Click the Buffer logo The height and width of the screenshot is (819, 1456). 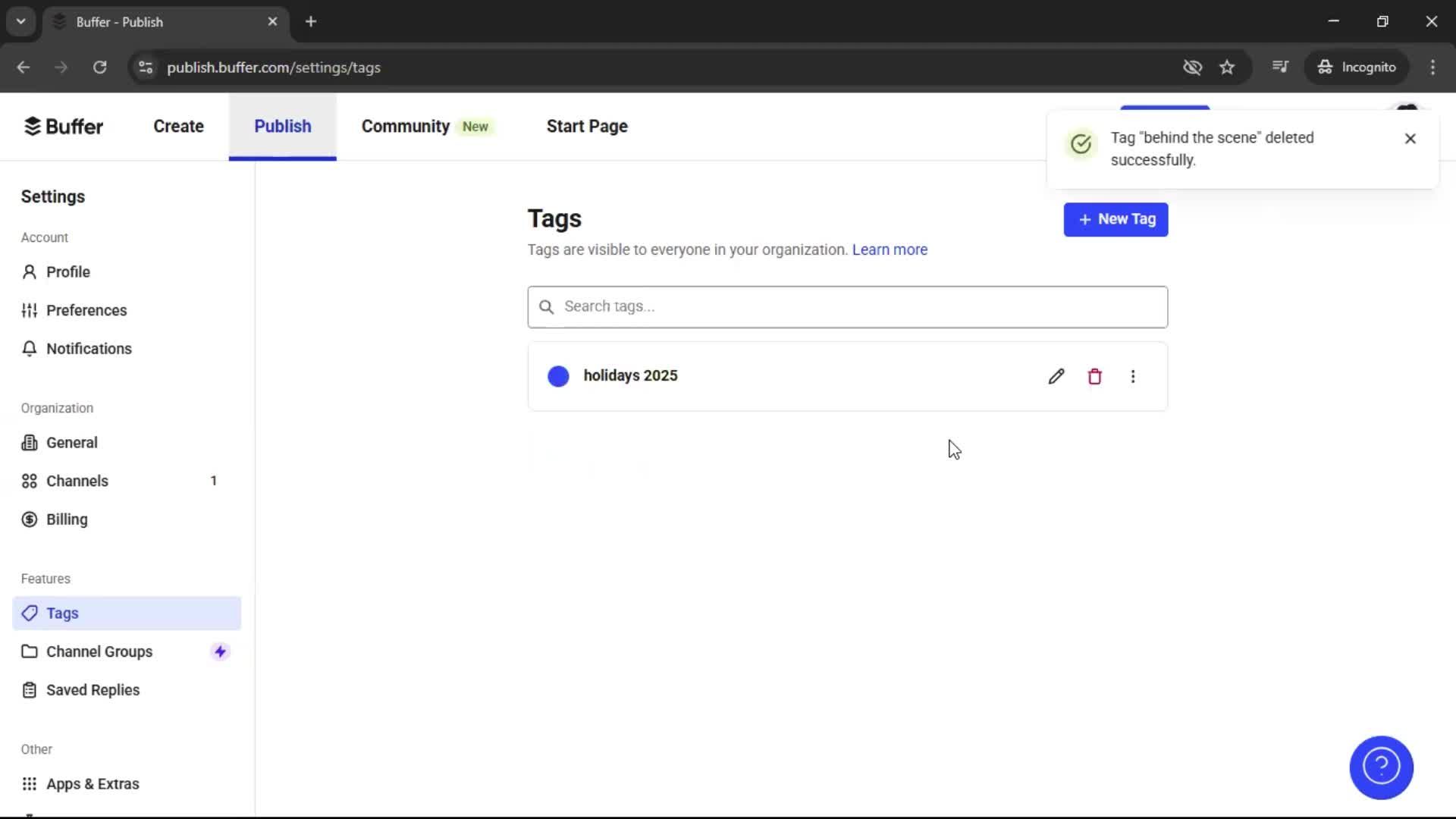point(64,126)
